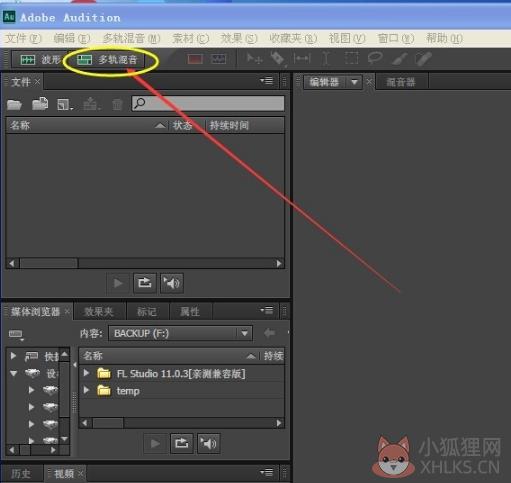This screenshot has height=483, width=511.
Task: Open the Files (文件) panel options menu
Action: coord(267,81)
